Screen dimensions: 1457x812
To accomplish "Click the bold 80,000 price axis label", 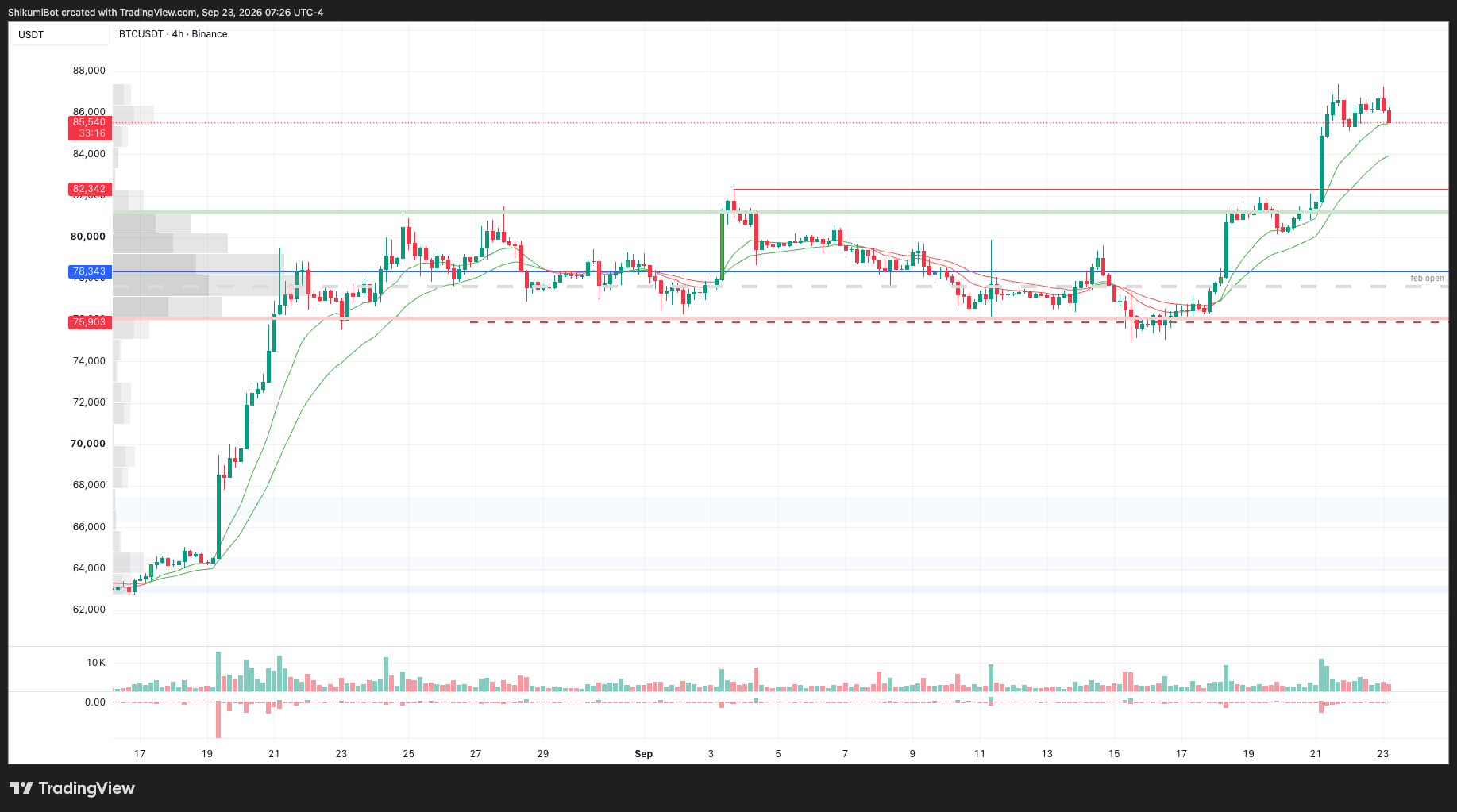I will (x=88, y=237).
